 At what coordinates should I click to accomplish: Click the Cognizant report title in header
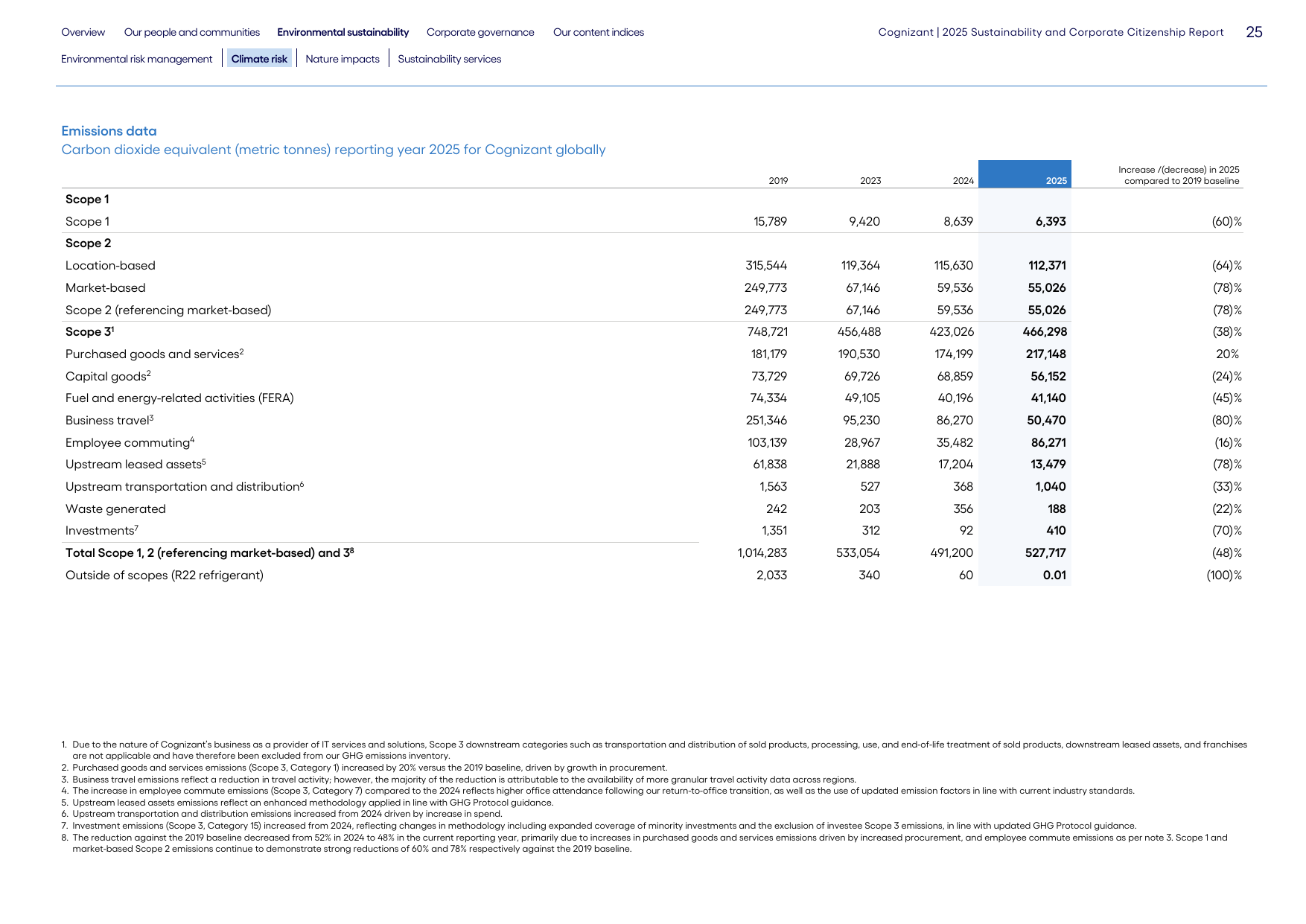(x=1051, y=32)
